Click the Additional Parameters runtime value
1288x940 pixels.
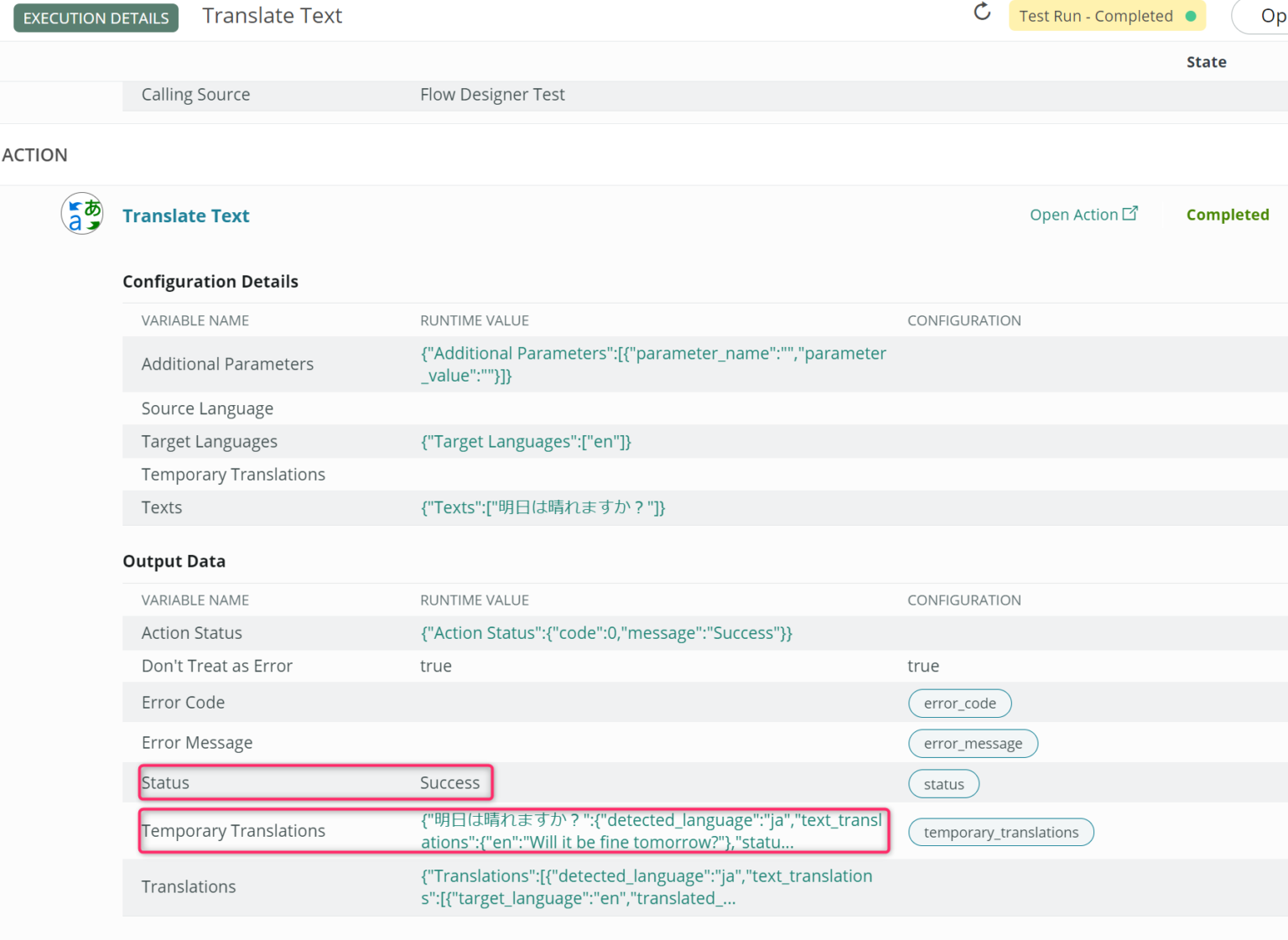click(653, 364)
